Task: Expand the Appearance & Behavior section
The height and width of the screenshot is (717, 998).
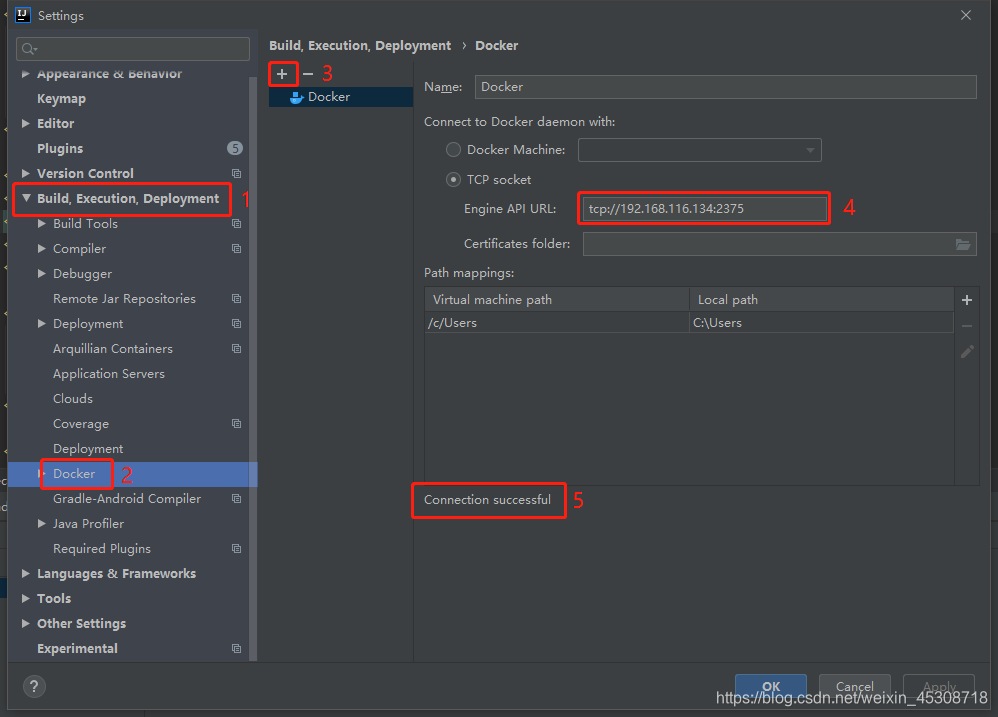Action: pyautogui.click(x=26, y=74)
